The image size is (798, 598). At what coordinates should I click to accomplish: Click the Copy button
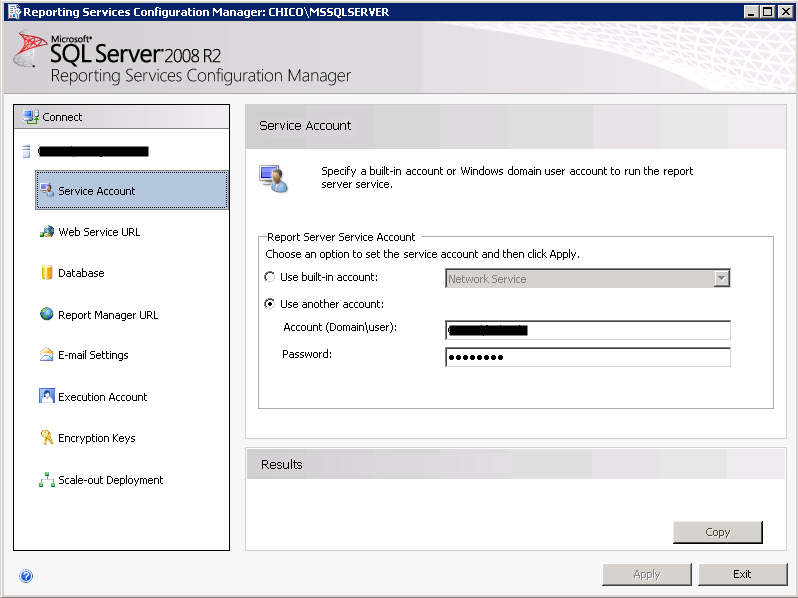[718, 532]
